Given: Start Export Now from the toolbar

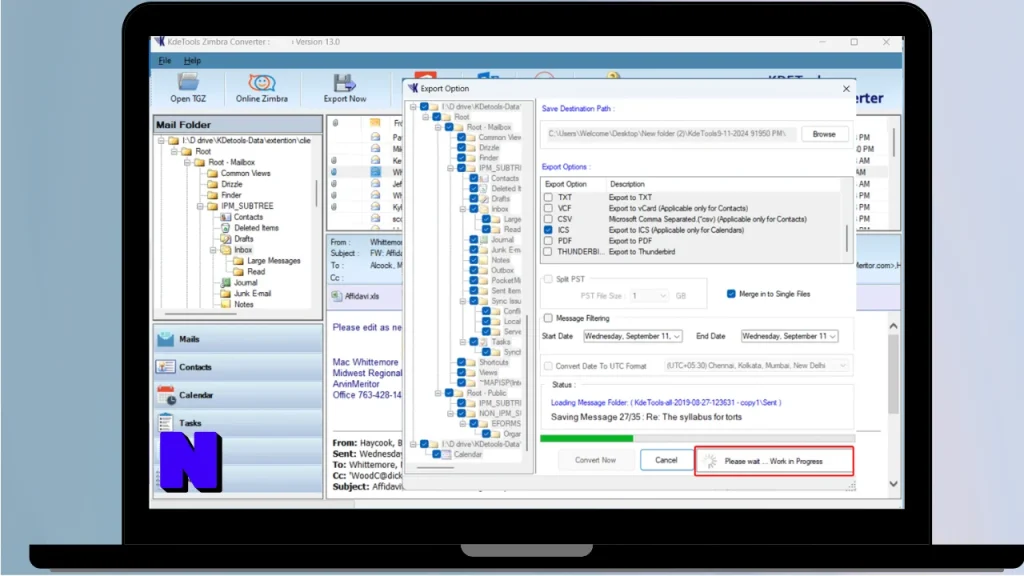Looking at the screenshot, I should tap(345, 88).
